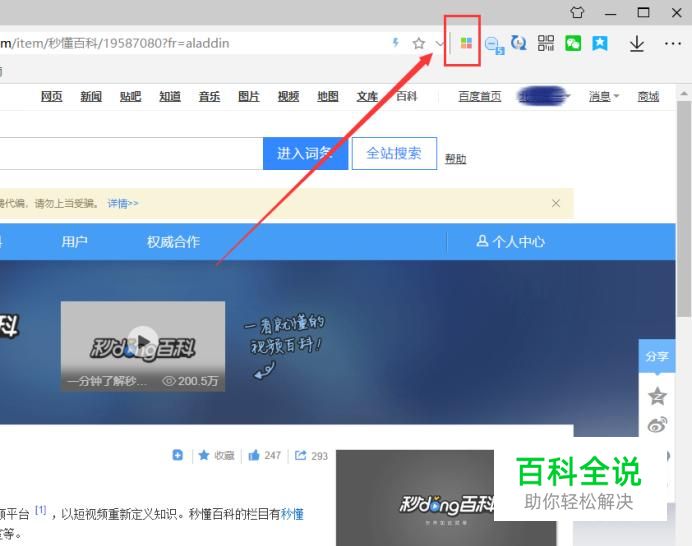Image resolution: width=692 pixels, height=546 pixels.
Task: Click the favorite star in address bar
Action: [419, 43]
